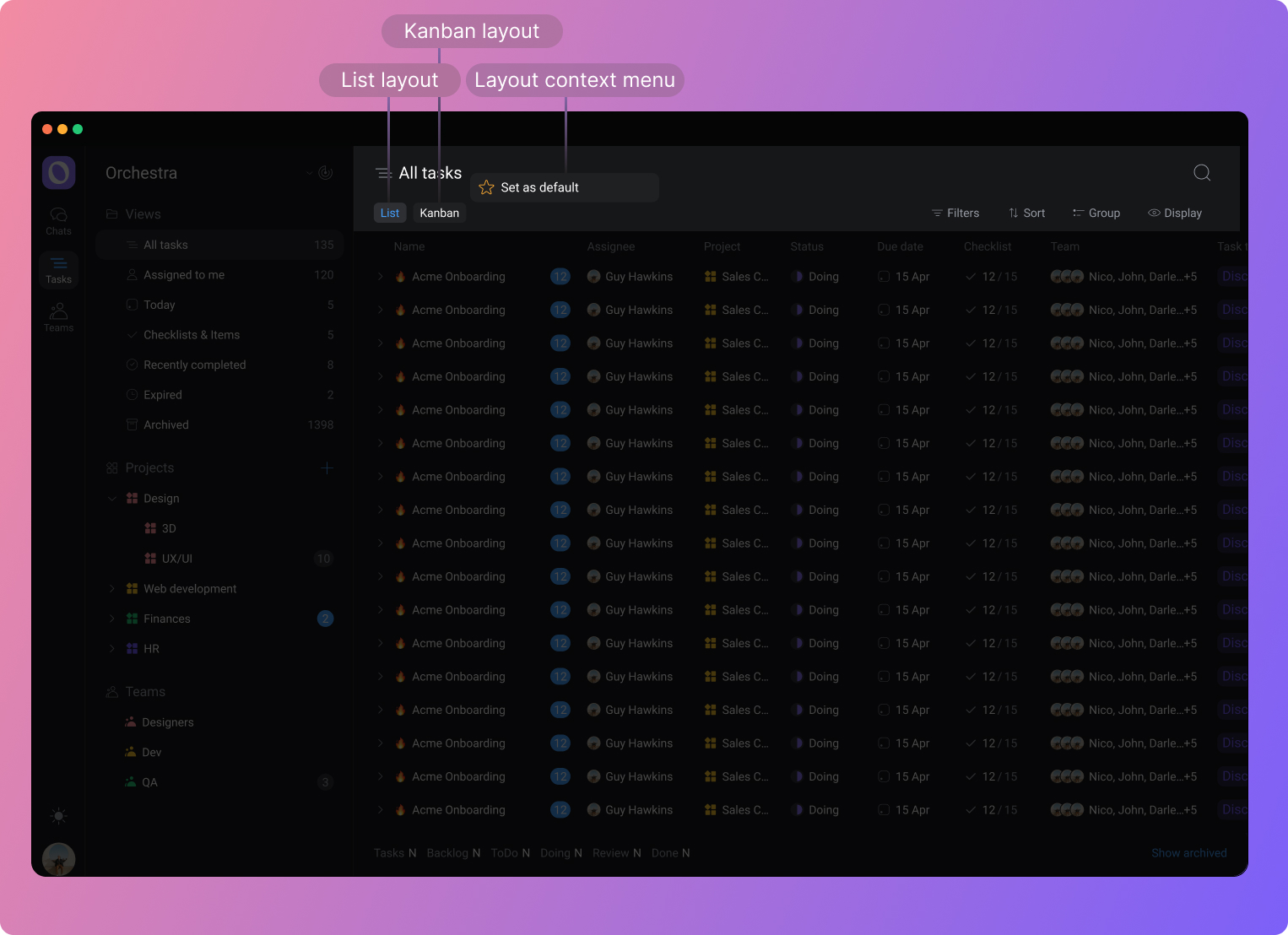Click the Show archived link
The height and width of the screenshot is (935, 1288).
click(x=1188, y=853)
